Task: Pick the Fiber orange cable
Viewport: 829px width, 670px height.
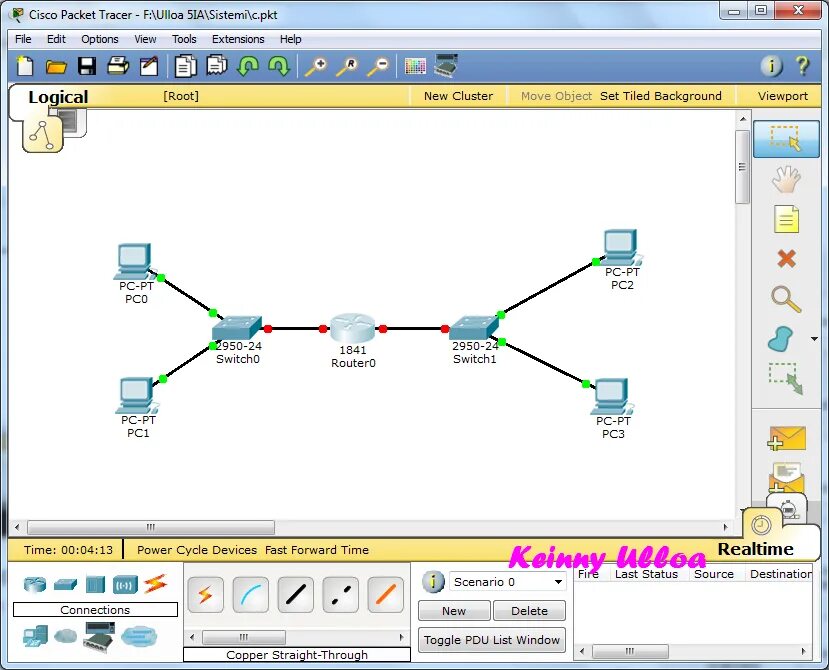Action: (385, 595)
